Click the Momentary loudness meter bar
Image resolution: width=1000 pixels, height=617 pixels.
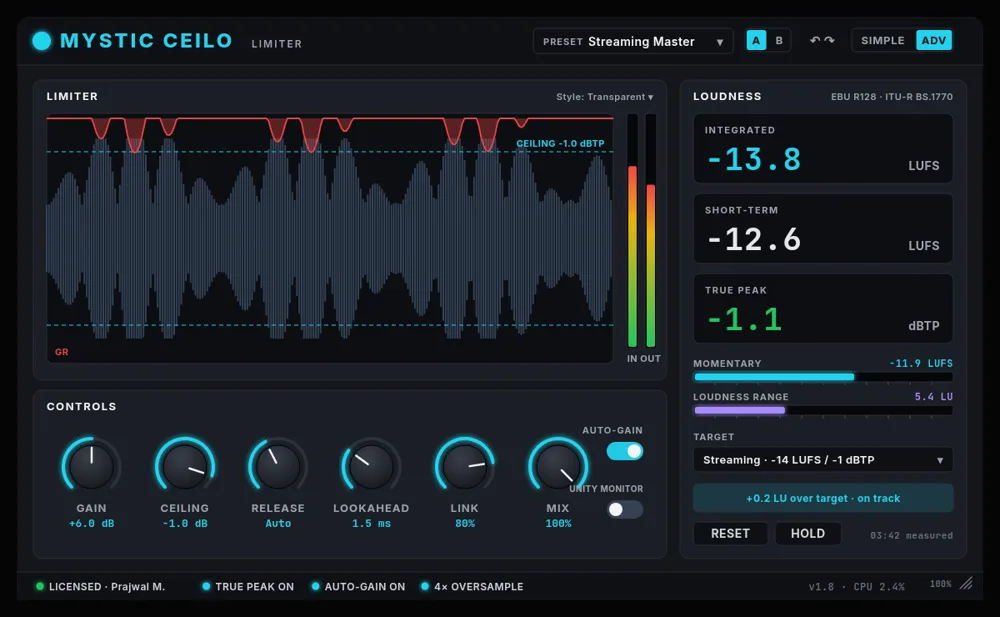[823, 377]
